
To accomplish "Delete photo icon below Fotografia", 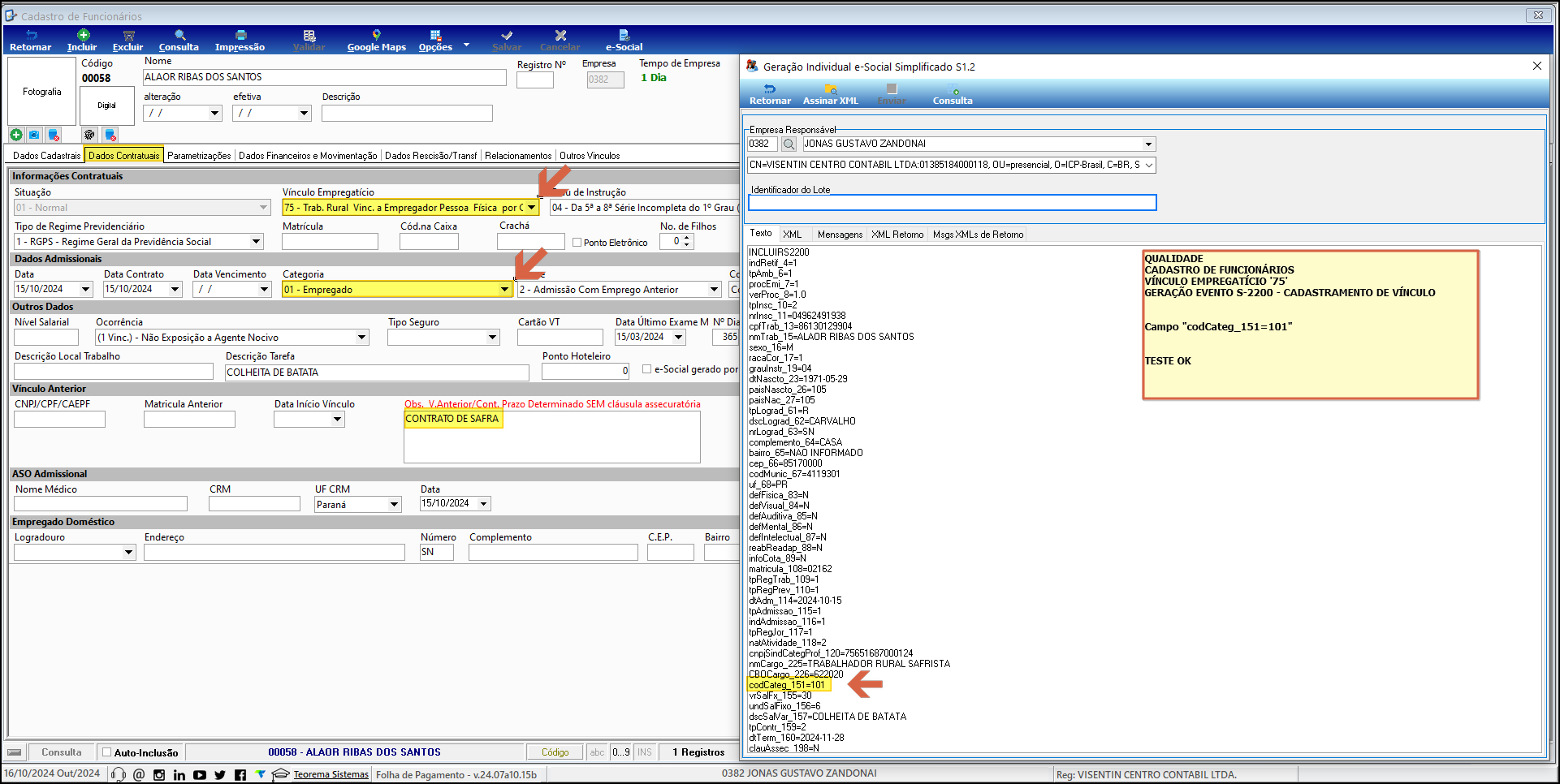I will pyautogui.click(x=54, y=135).
